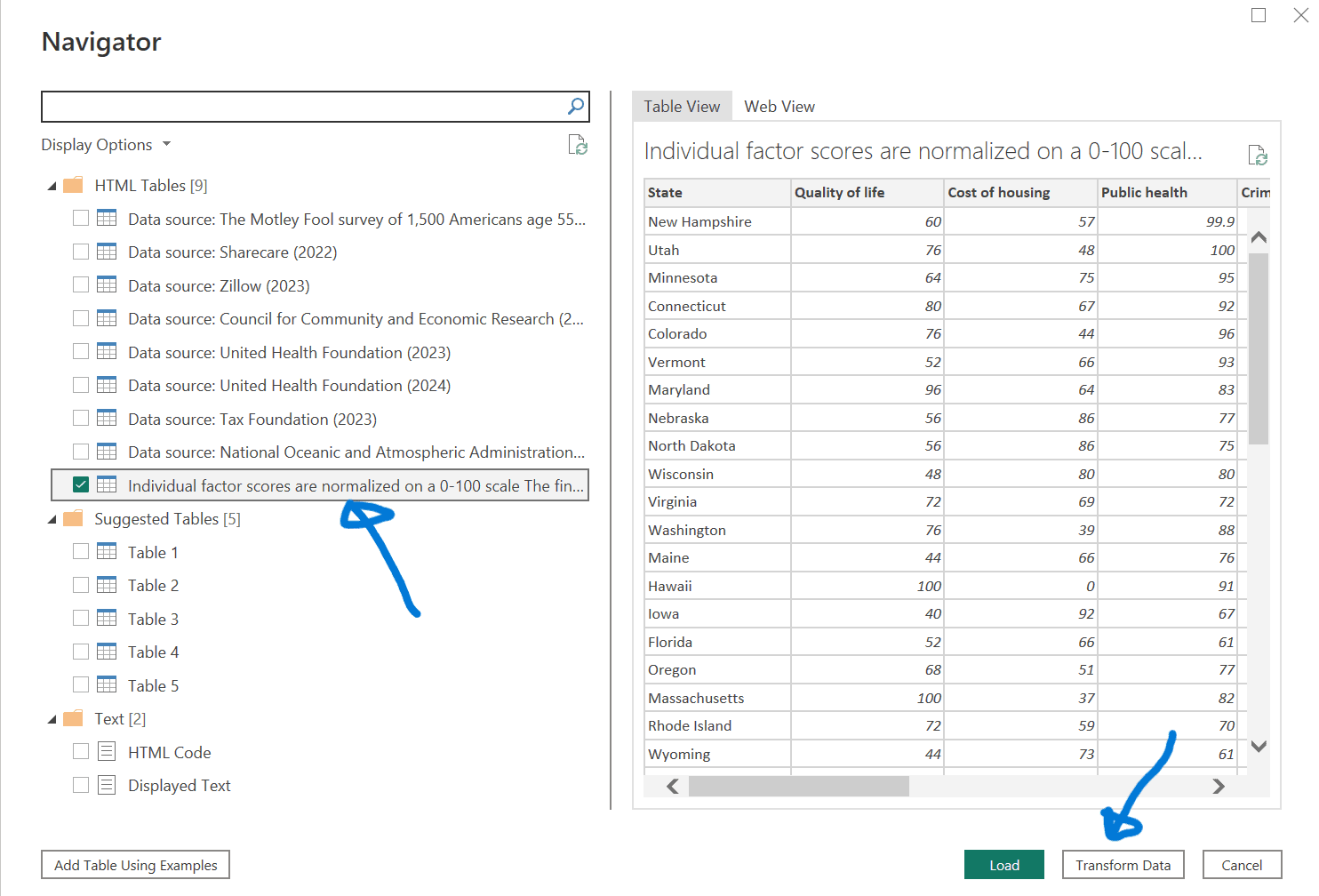Click the HTML Tables folder icon
This screenshot has height=896, width=1319.
point(73,186)
